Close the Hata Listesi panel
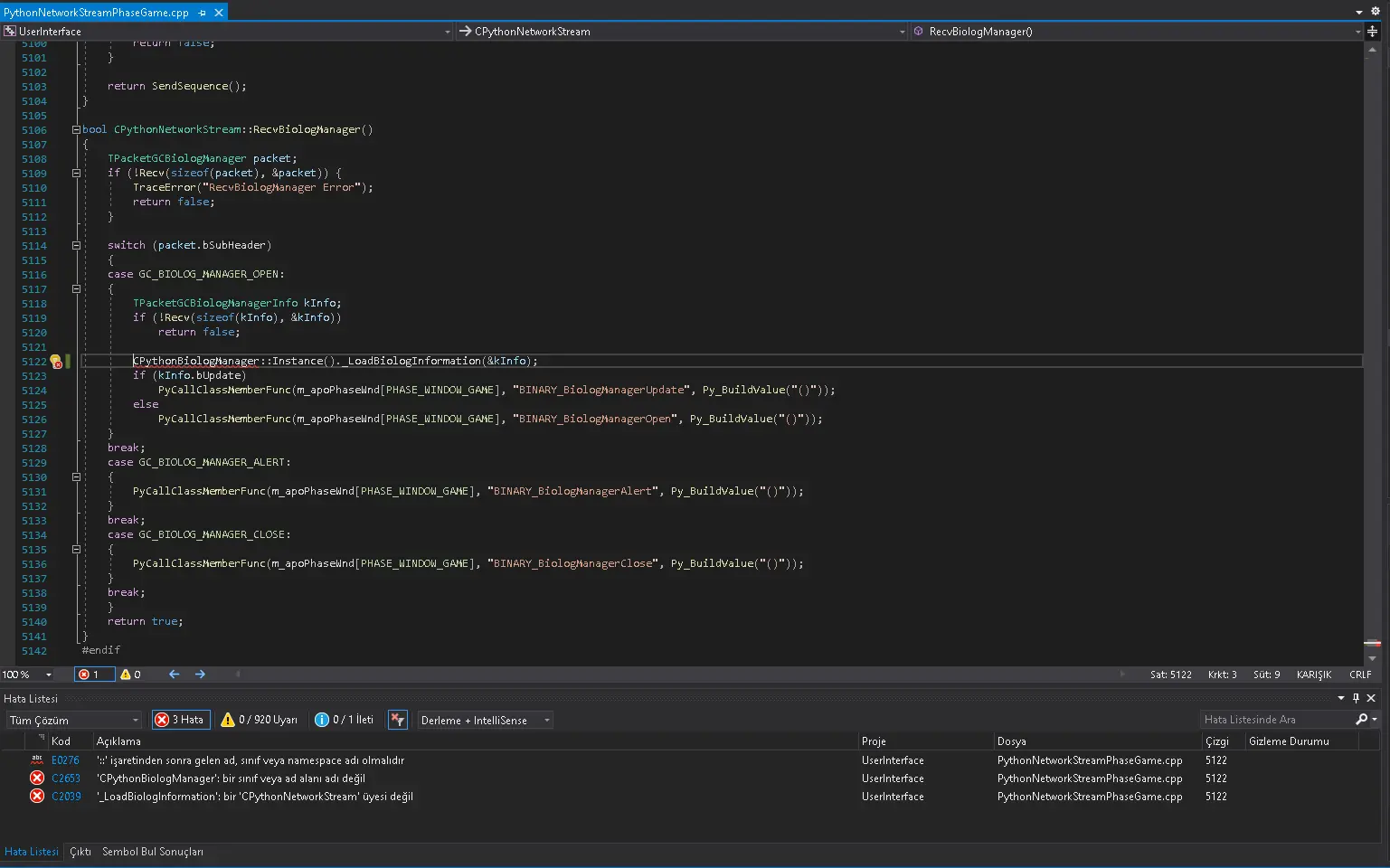Viewport: 1390px width, 868px height. pos(1371,698)
